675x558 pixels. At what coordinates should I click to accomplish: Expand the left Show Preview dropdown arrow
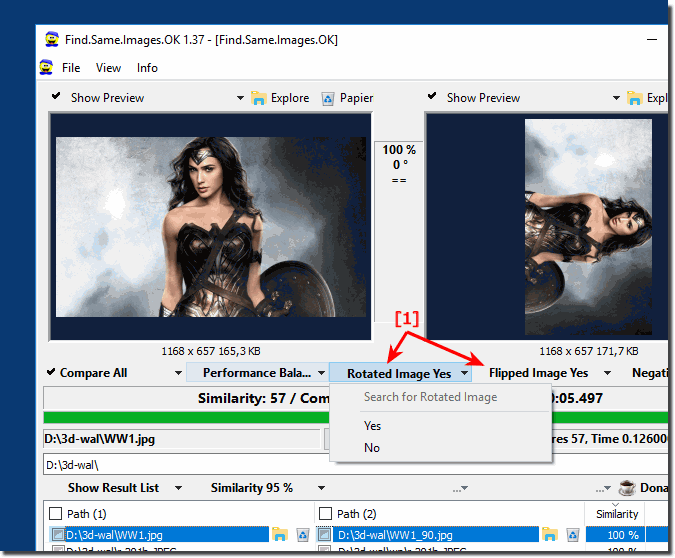click(240, 98)
